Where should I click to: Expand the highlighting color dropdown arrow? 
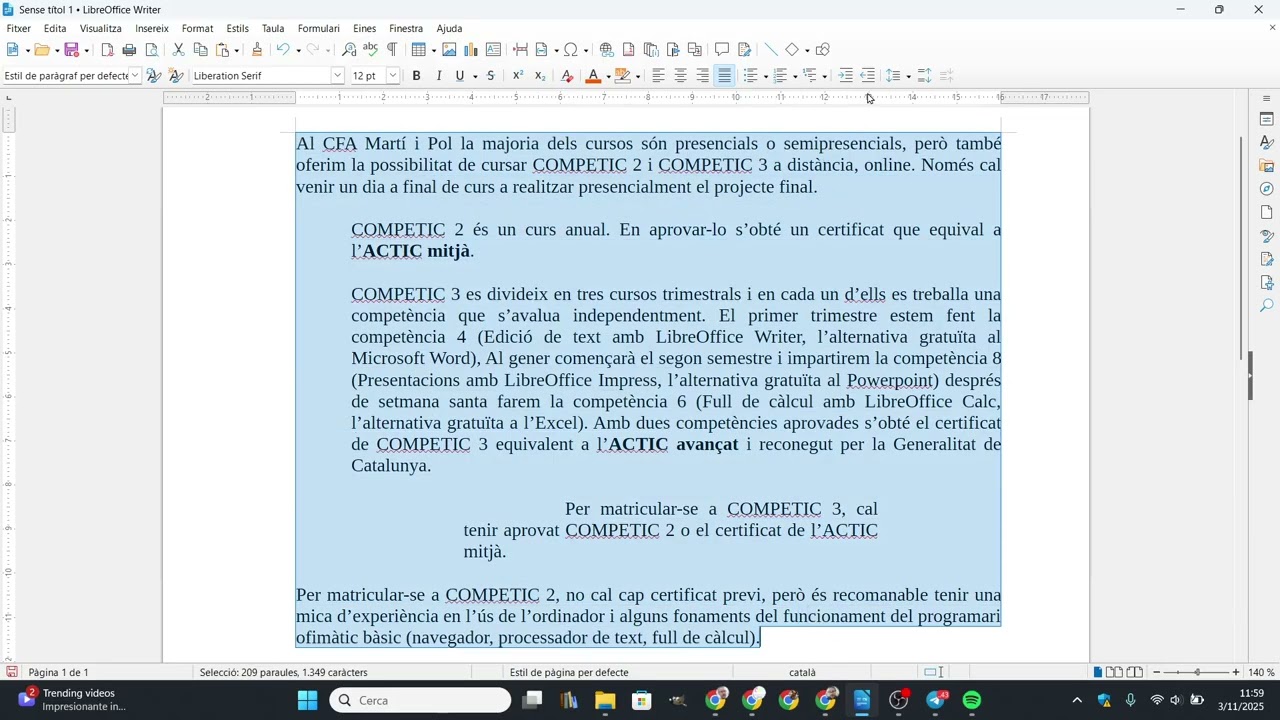click(638, 77)
